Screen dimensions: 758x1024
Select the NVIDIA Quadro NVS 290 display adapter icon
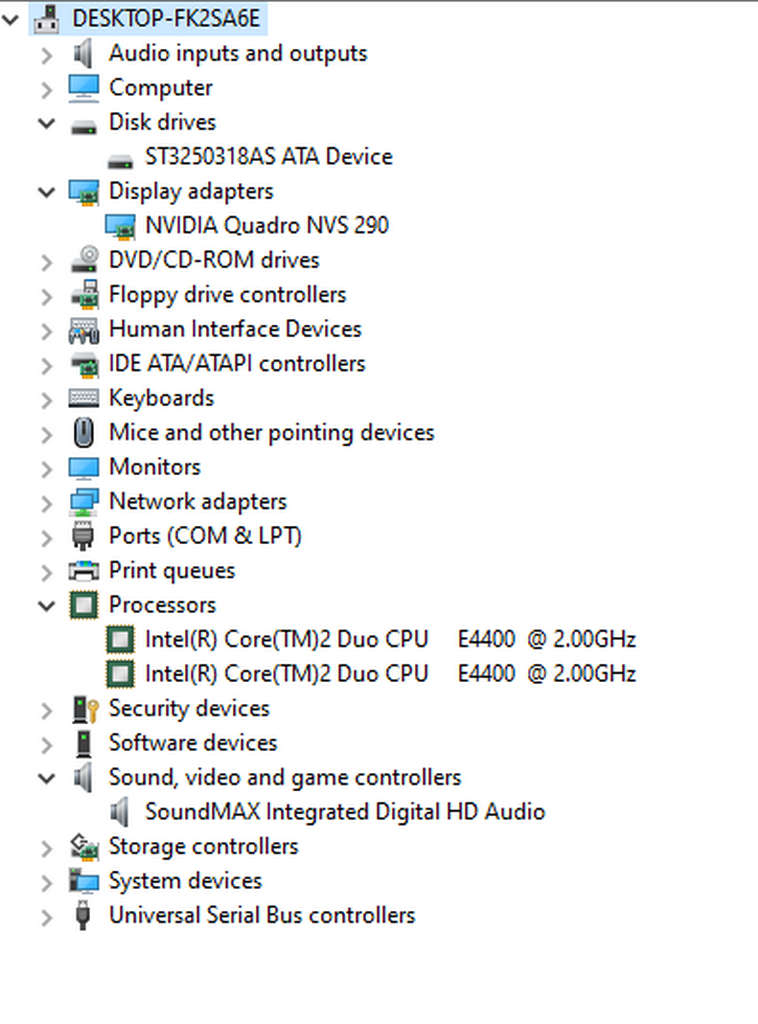121,226
